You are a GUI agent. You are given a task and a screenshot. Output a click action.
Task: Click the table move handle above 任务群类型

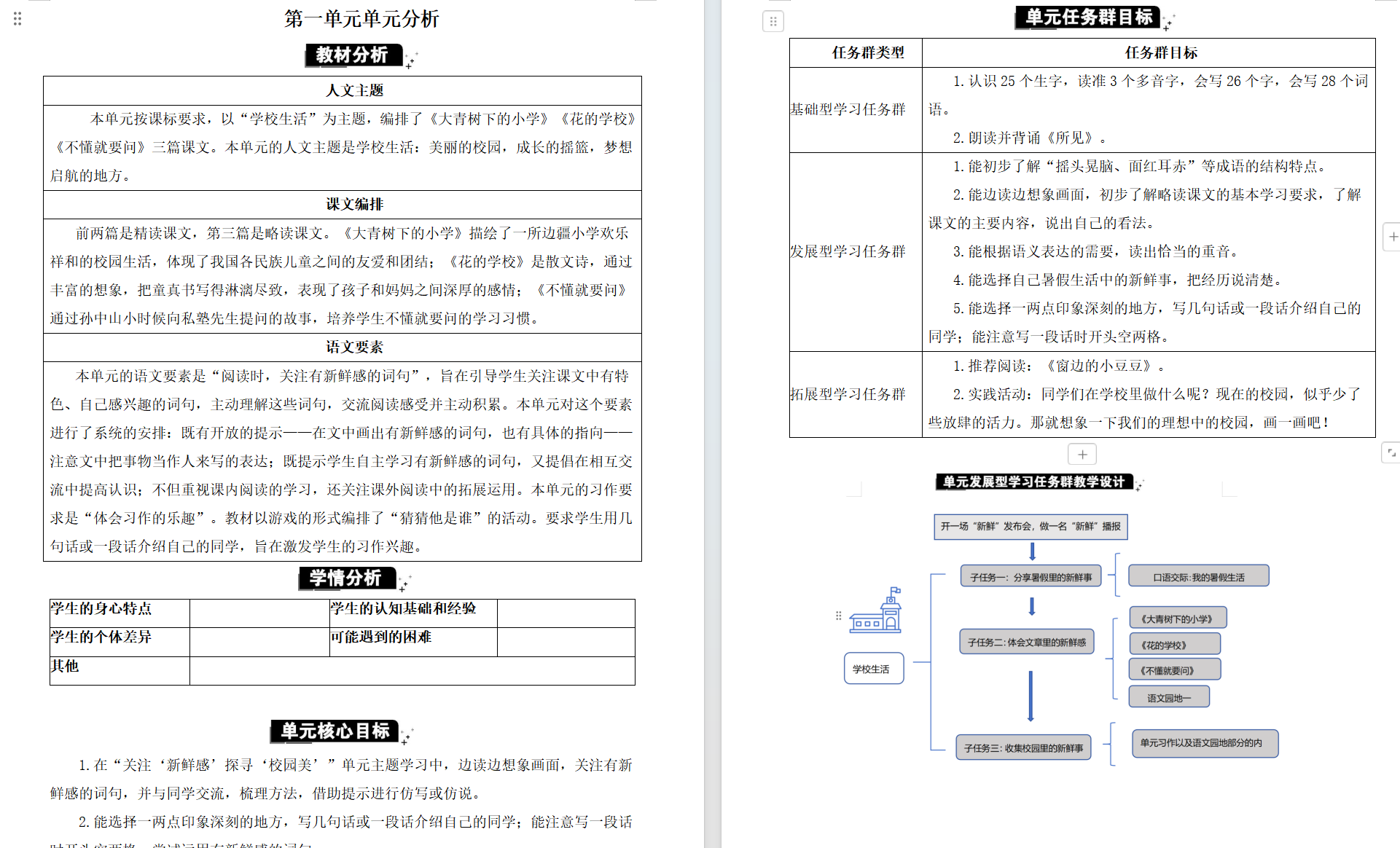pyautogui.click(x=773, y=22)
